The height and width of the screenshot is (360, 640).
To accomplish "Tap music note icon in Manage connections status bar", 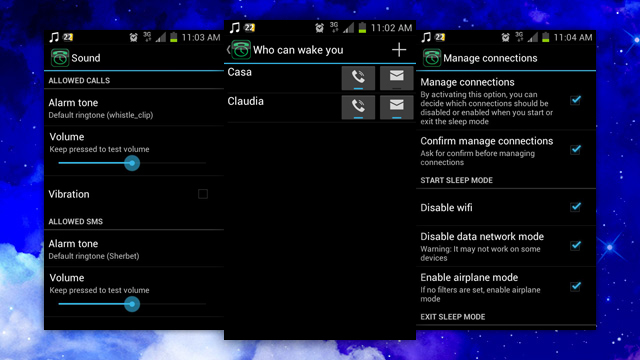I will (x=426, y=38).
